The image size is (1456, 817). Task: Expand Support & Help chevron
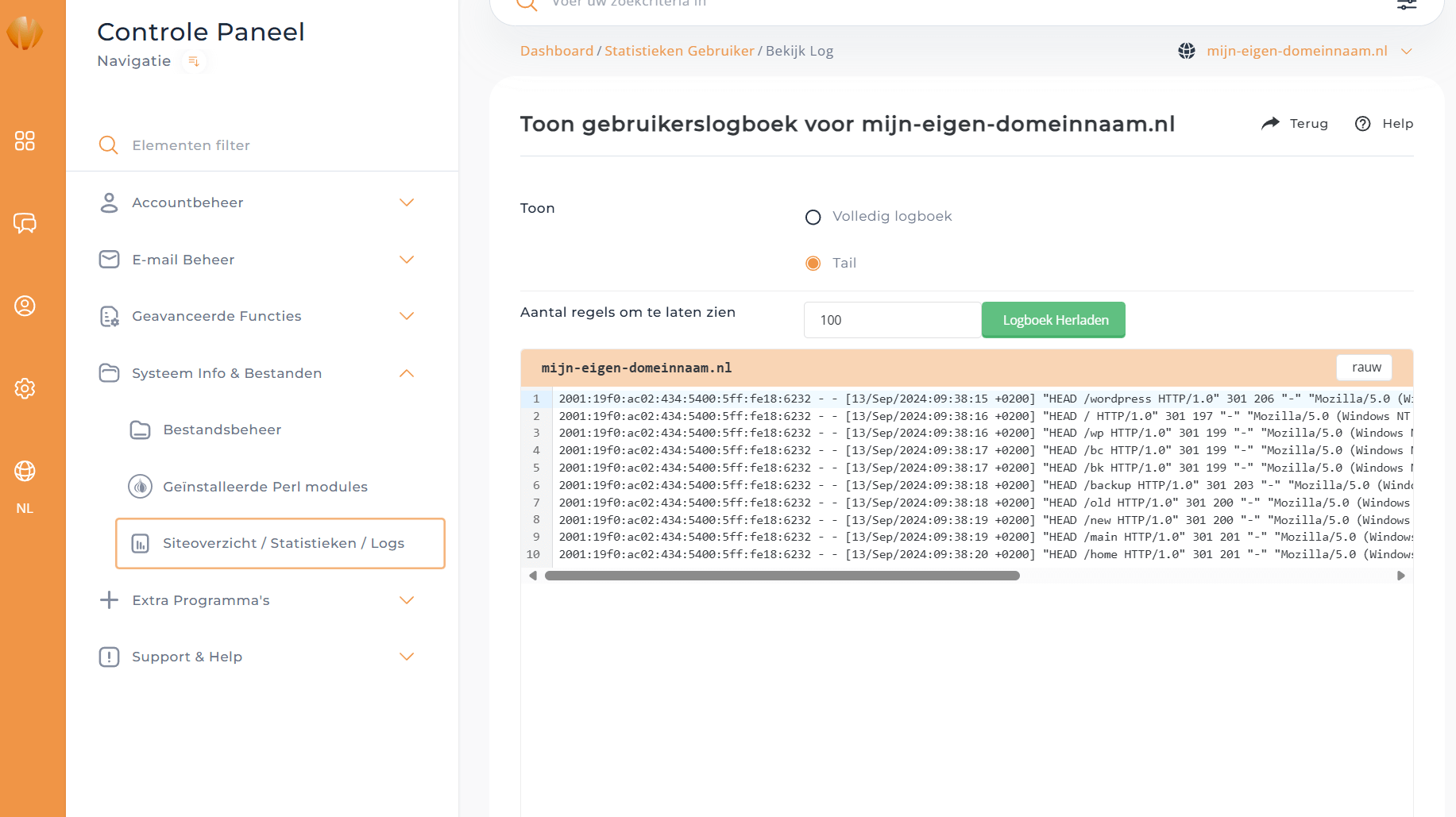click(407, 657)
